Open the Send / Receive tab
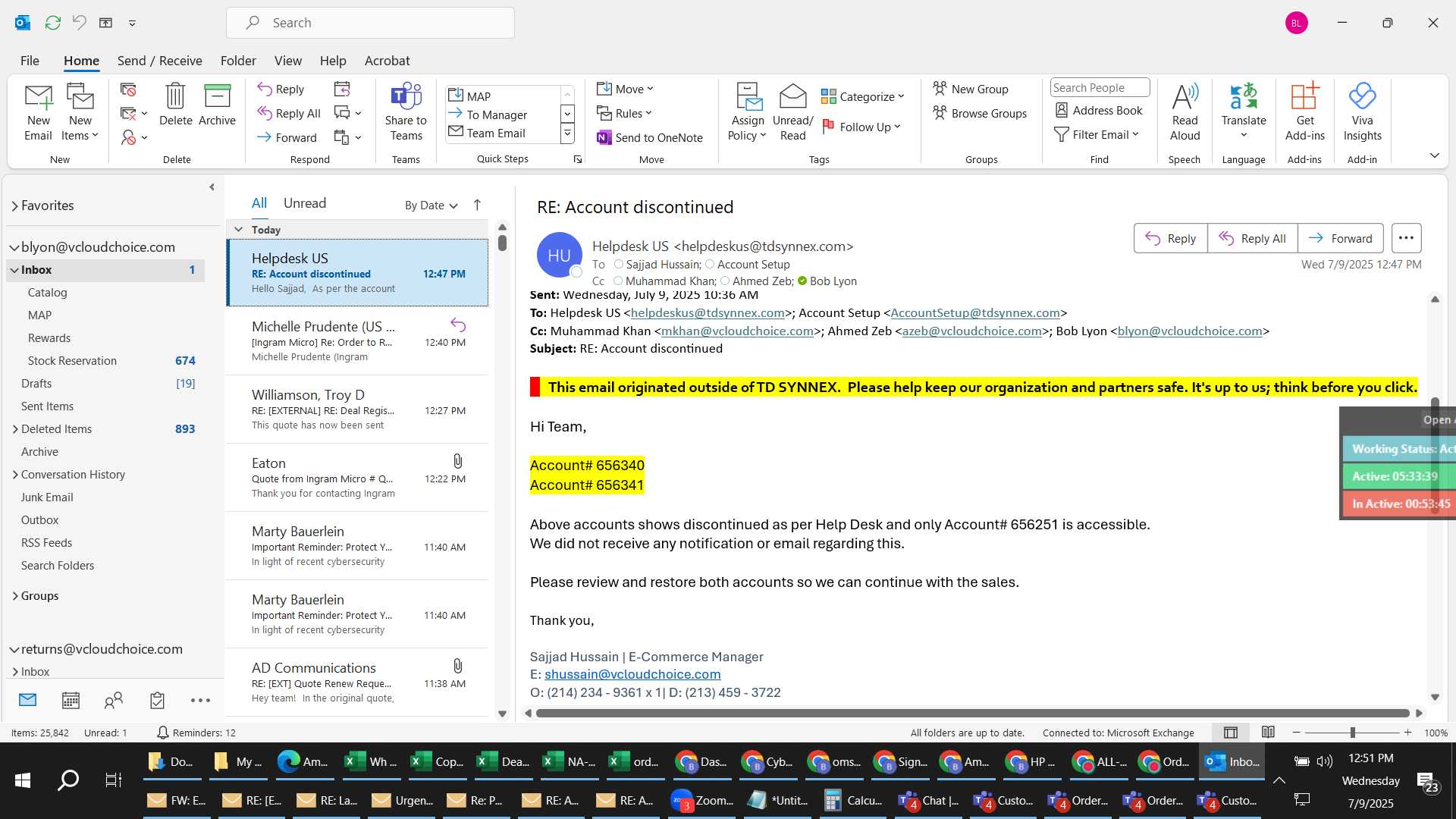This screenshot has height=819, width=1456. click(x=159, y=61)
